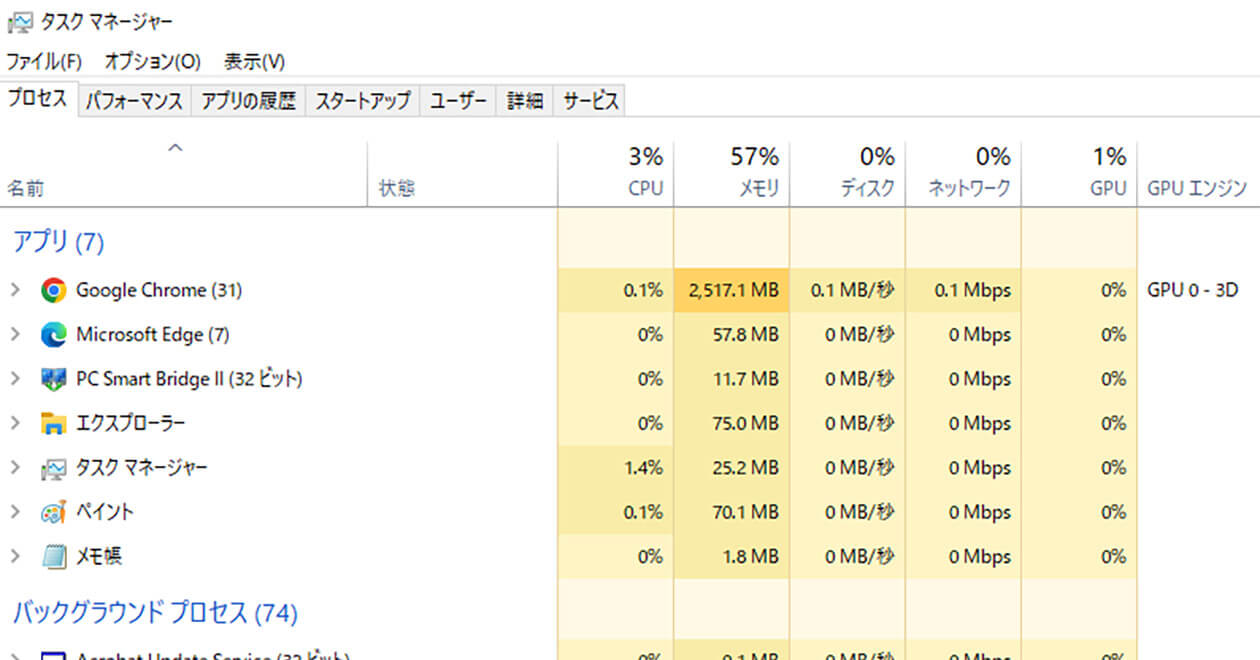1260x660 pixels.
Task: Switch to the スタートアップ tab
Action: coord(363,101)
